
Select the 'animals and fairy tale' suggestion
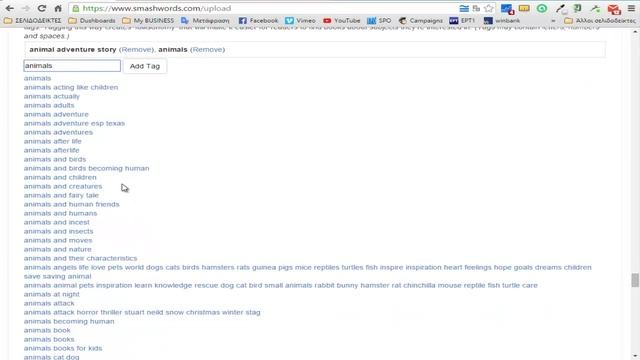(62, 195)
